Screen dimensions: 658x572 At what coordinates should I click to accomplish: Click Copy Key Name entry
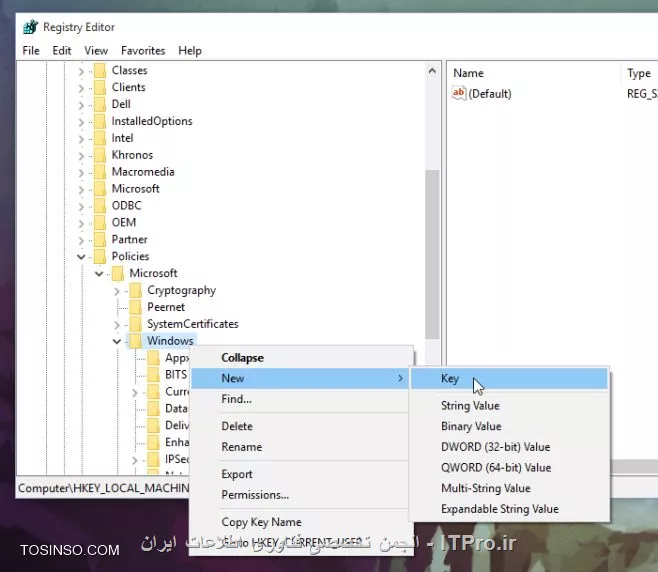[261, 522]
